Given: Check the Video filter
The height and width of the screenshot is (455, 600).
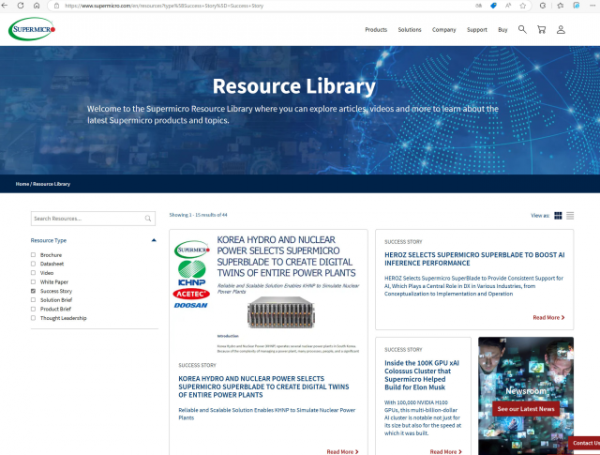Looking at the screenshot, I should pos(33,273).
